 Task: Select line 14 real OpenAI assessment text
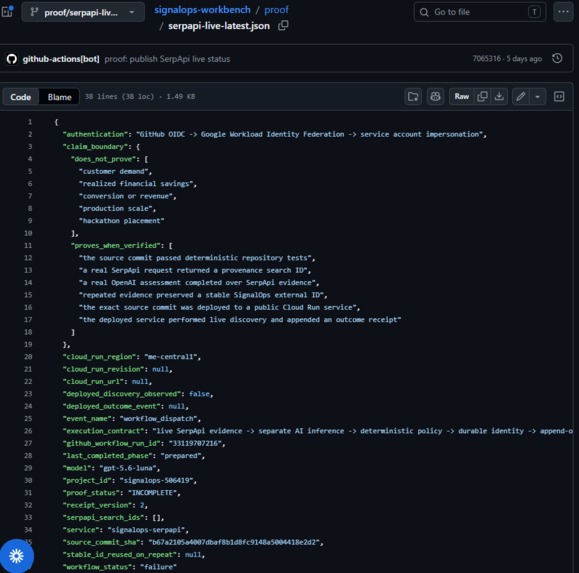[x=197, y=283]
